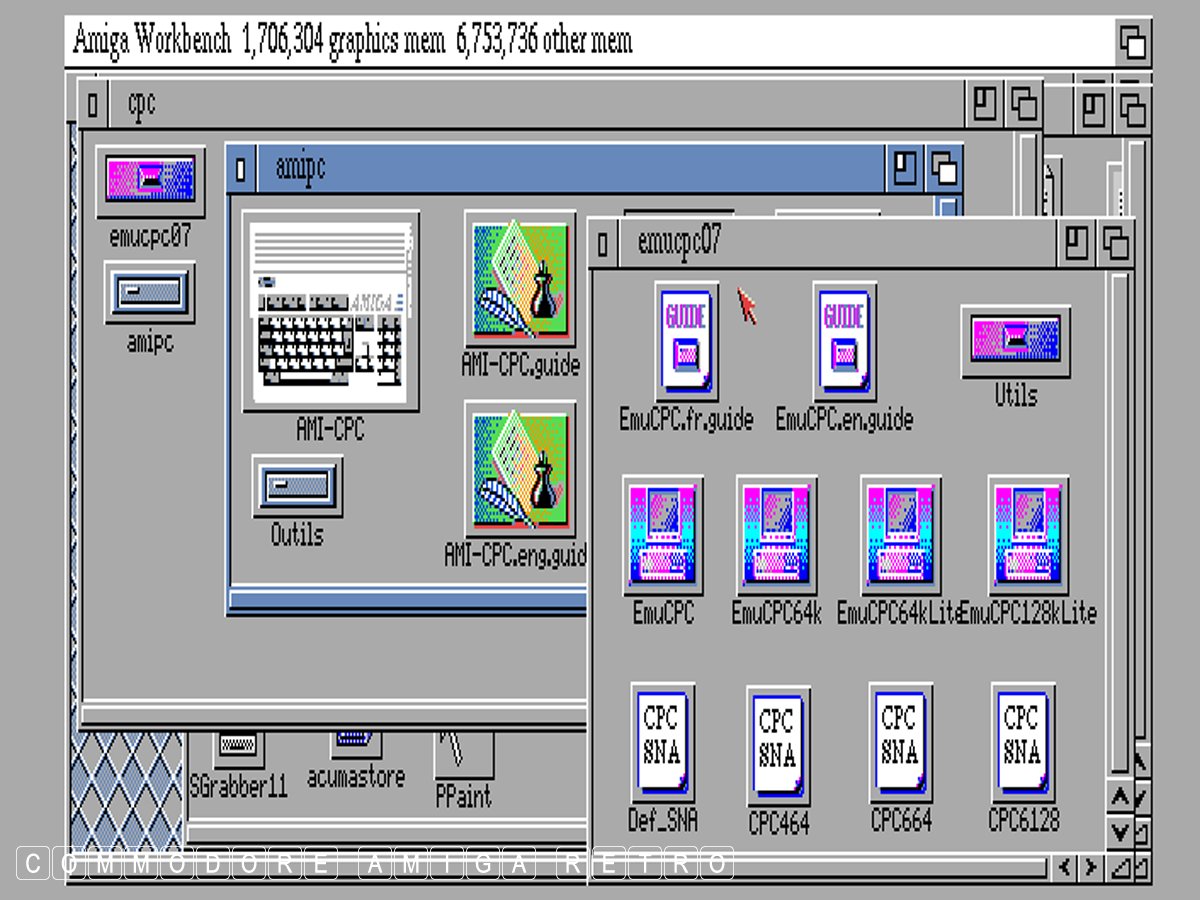Screen dimensions: 1200x900
Task: Select the Def_SNA snapshot file
Action: [663, 741]
